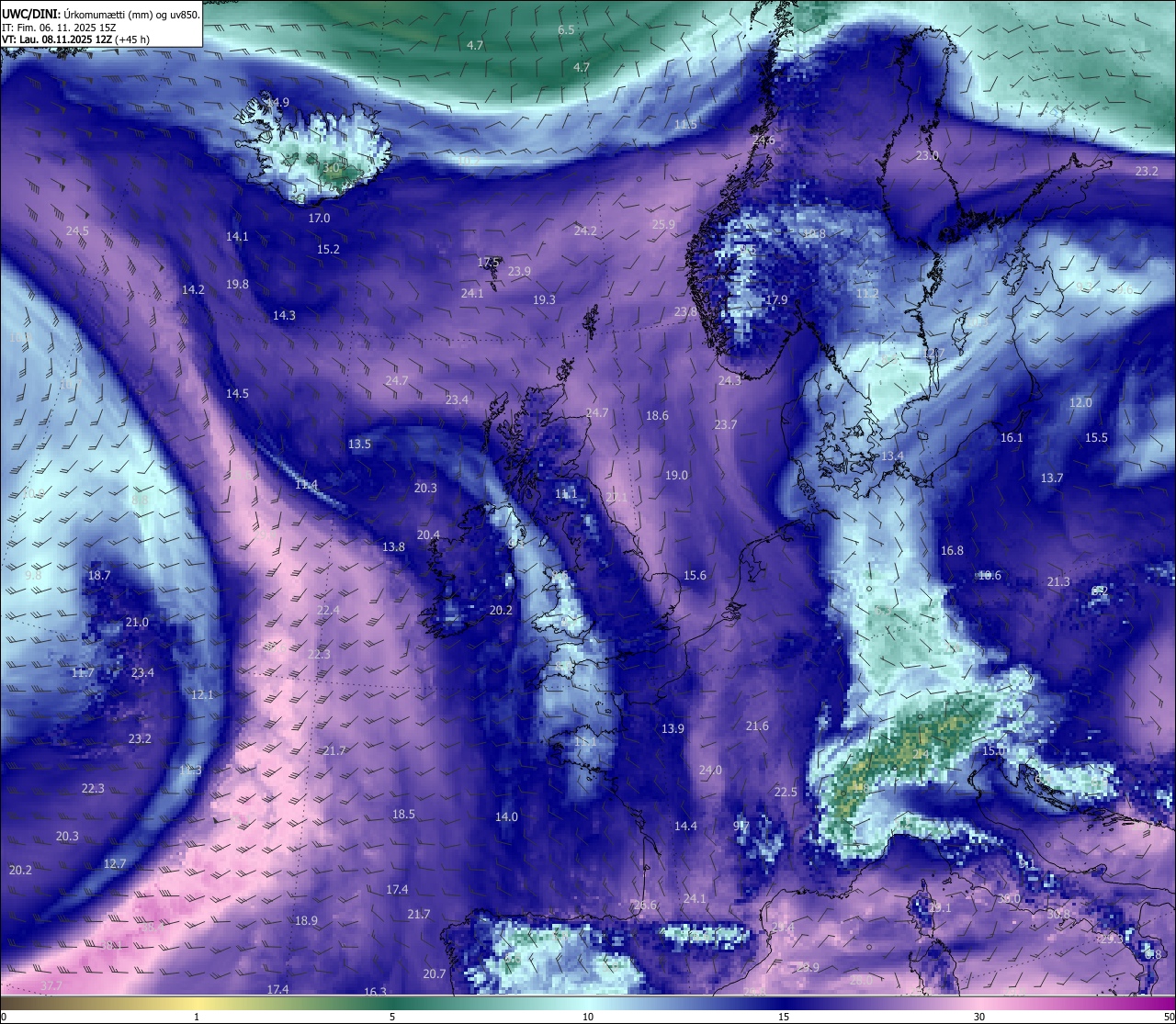
Task: Pick the 13.5 value west of Scotland
Action: pos(359,444)
